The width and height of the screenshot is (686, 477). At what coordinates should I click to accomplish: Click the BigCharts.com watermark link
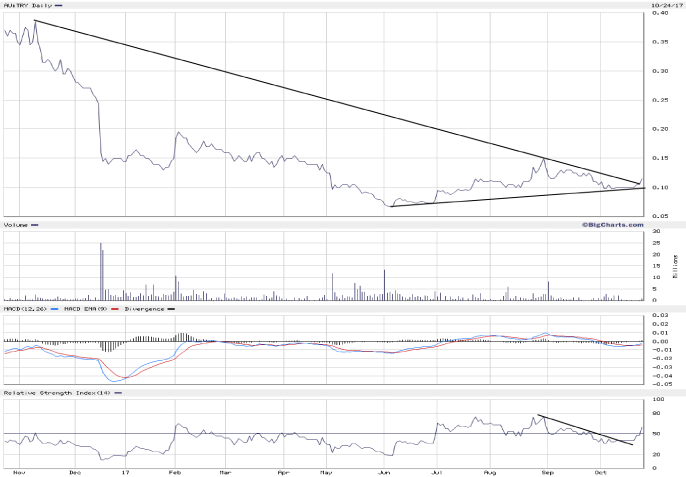tap(613, 225)
